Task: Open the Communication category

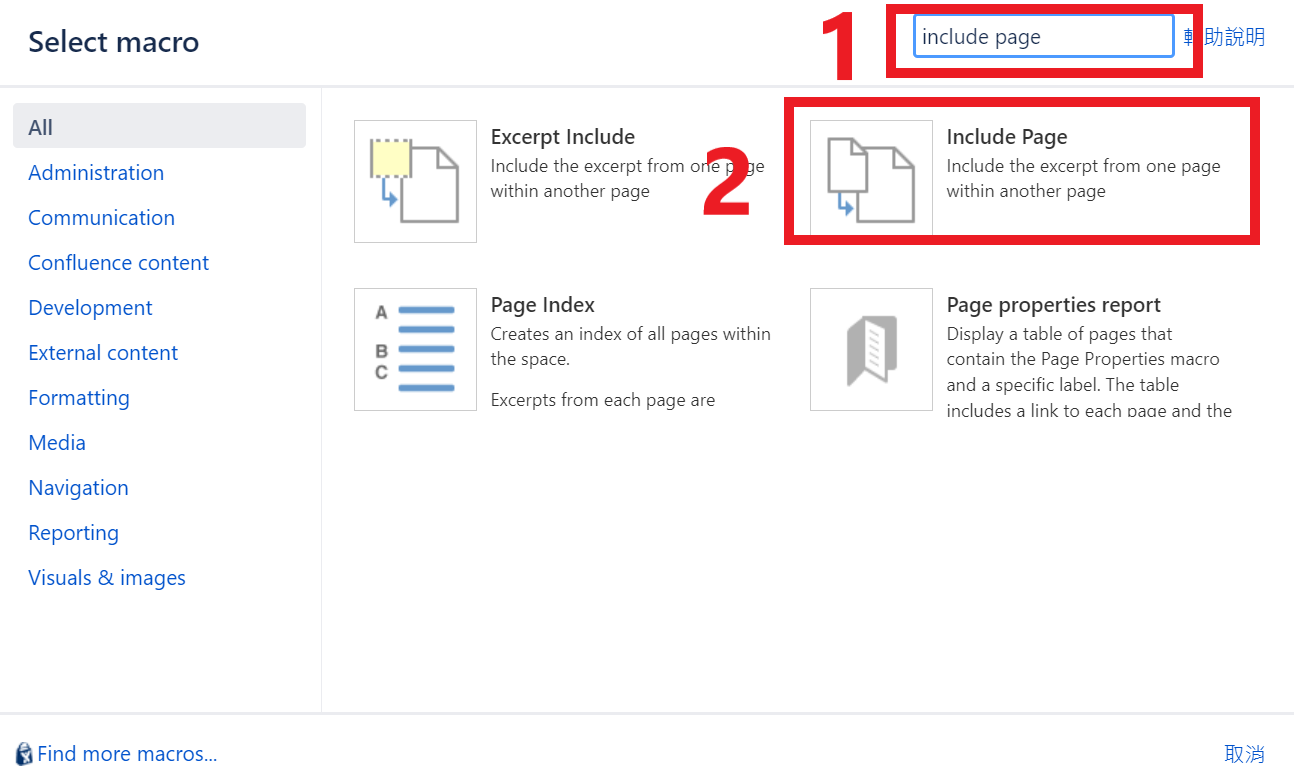Action: [101, 217]
